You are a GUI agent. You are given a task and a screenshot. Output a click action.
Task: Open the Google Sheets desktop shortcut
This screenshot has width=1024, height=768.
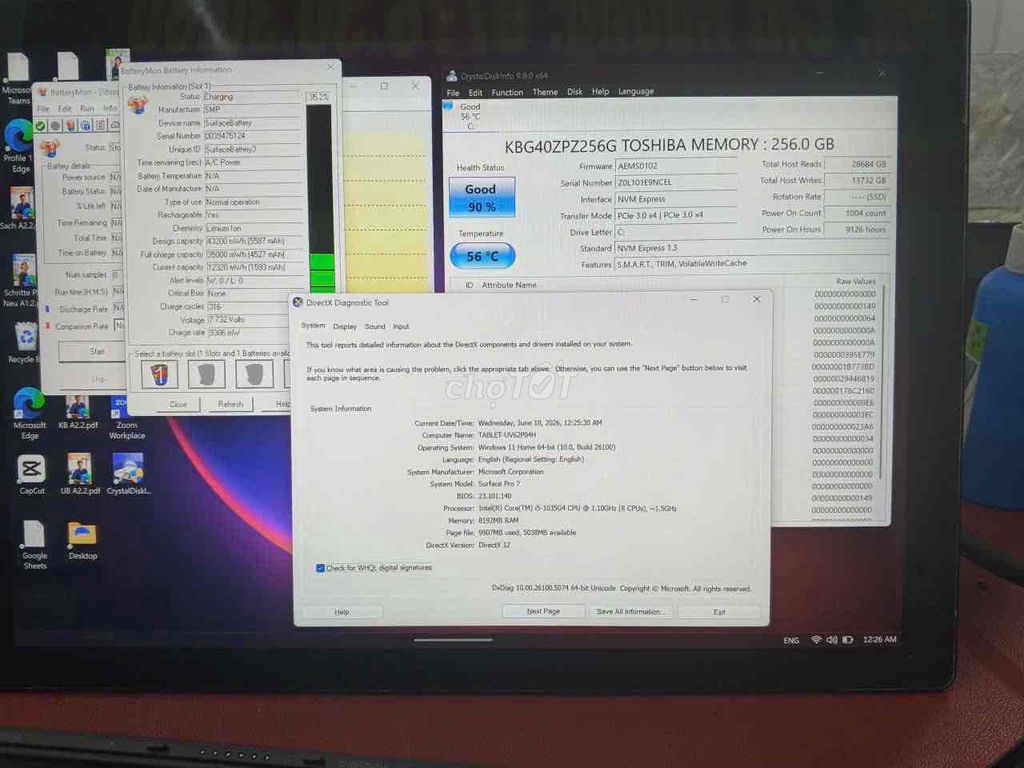(34, 545)
